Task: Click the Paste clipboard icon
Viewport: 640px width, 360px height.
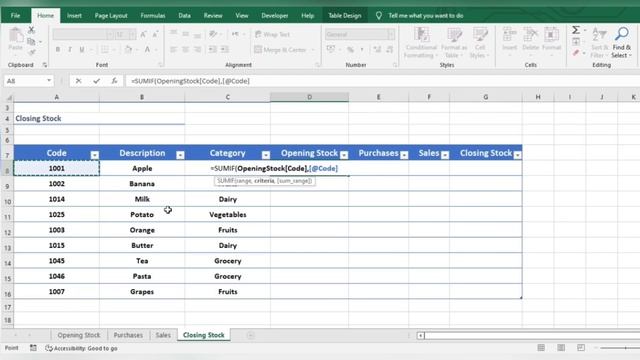Action: 16,36
